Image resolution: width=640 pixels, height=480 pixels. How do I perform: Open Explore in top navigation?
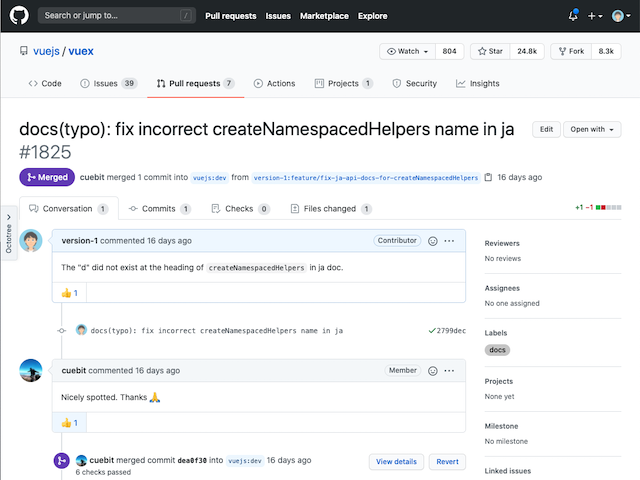pyautogui.click(x=372, y=16)
